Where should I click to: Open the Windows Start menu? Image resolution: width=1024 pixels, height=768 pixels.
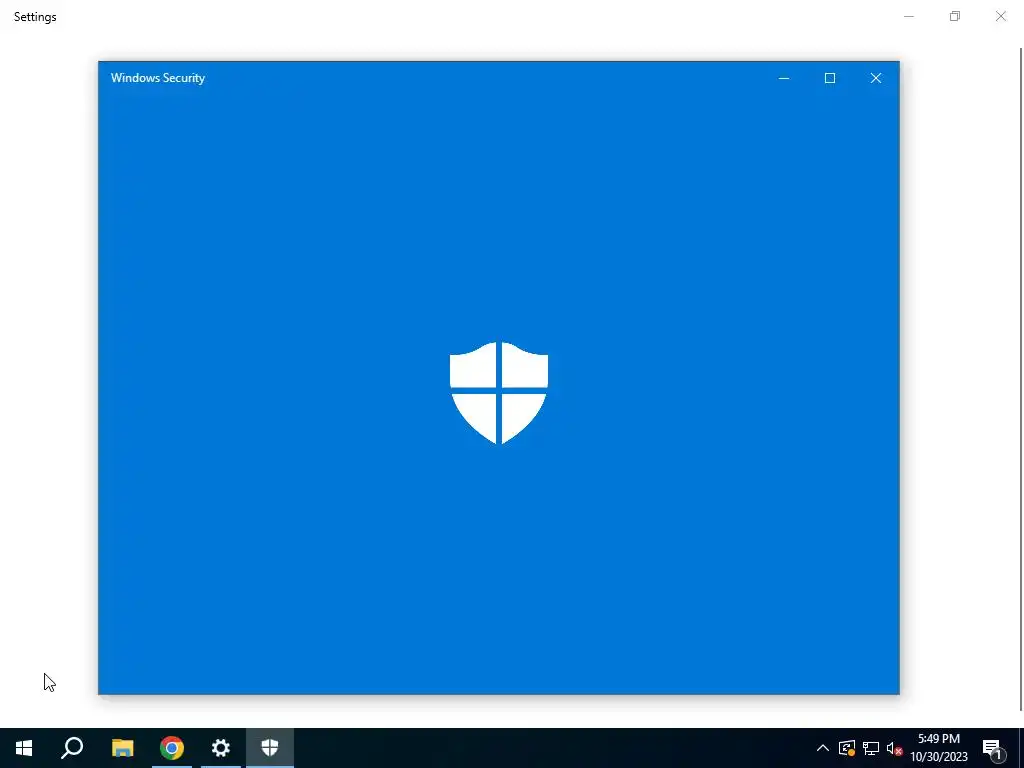point(24,748)
